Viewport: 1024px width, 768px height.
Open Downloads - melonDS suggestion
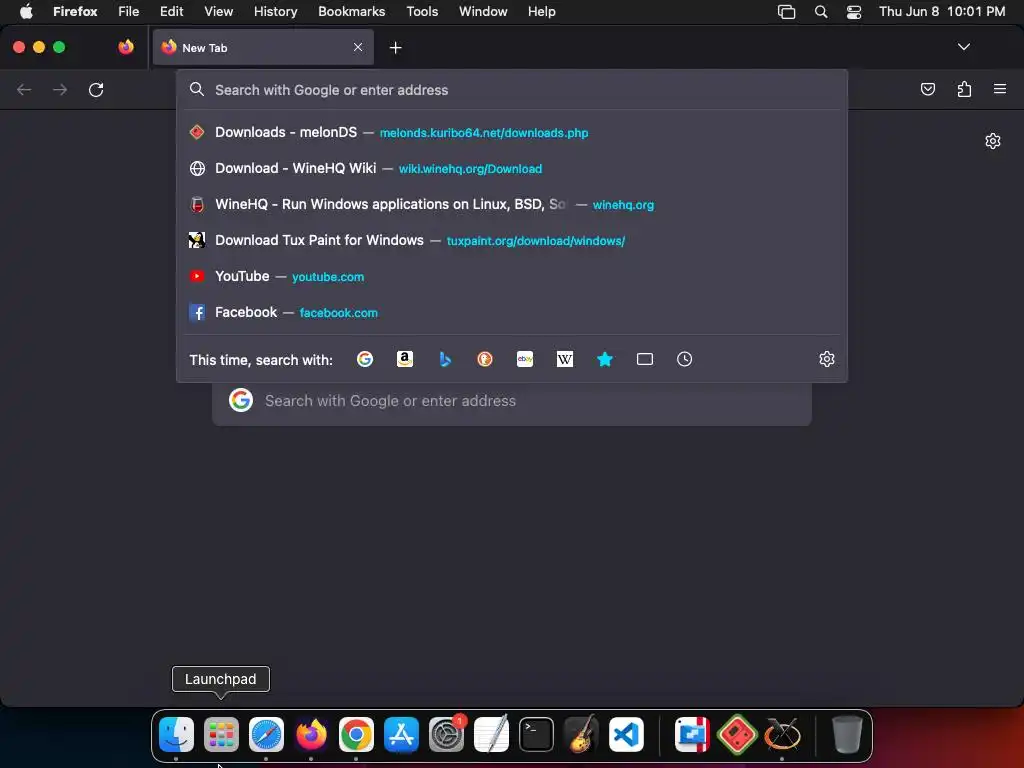point(512,133)
